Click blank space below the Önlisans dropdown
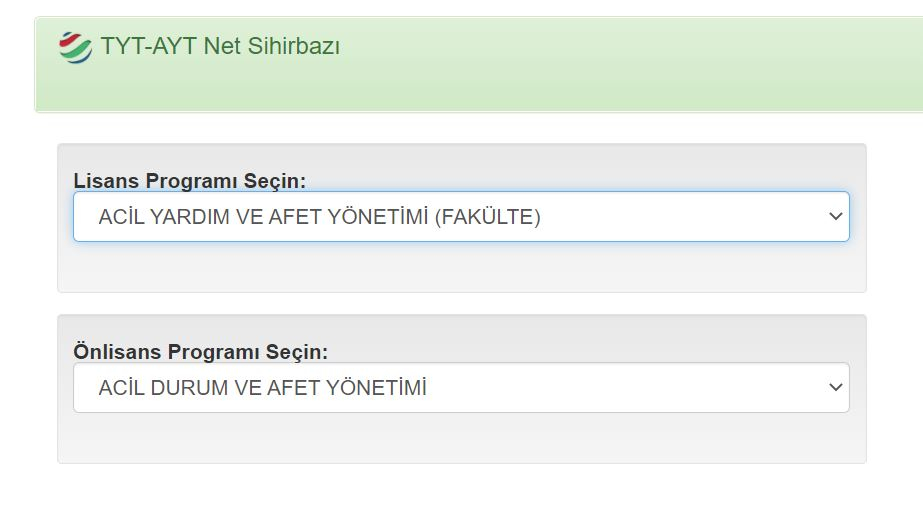Screen dimensions: 923x528 point(460,438)
